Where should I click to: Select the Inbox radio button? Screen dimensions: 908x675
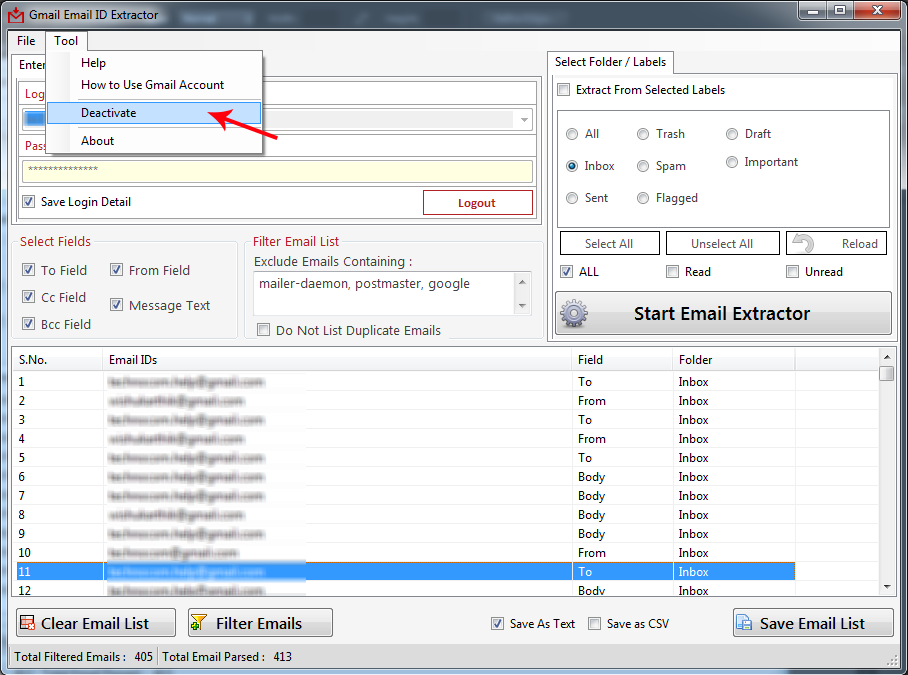[572, 166]
